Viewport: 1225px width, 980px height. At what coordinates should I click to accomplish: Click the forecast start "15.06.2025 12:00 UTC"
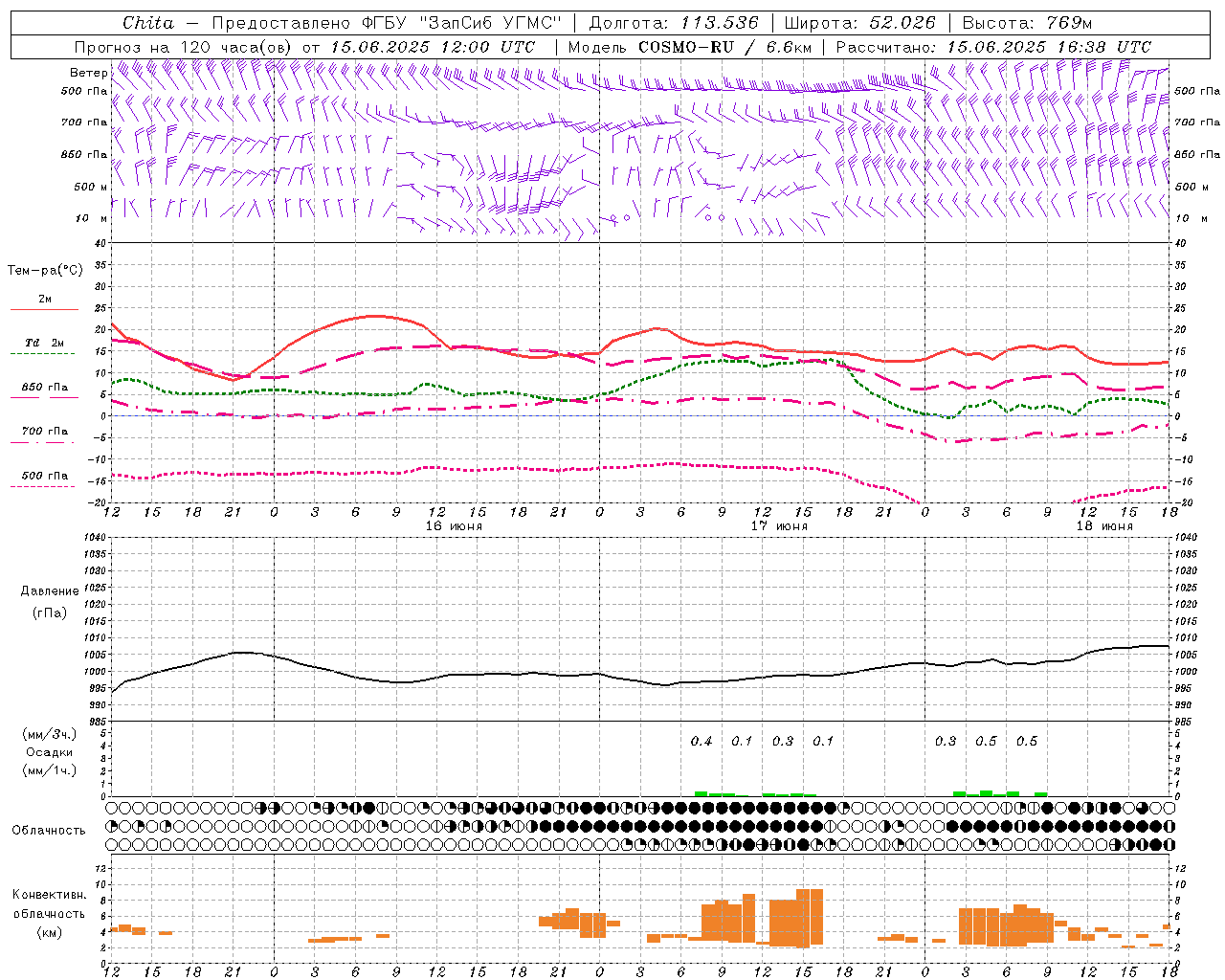433,46
